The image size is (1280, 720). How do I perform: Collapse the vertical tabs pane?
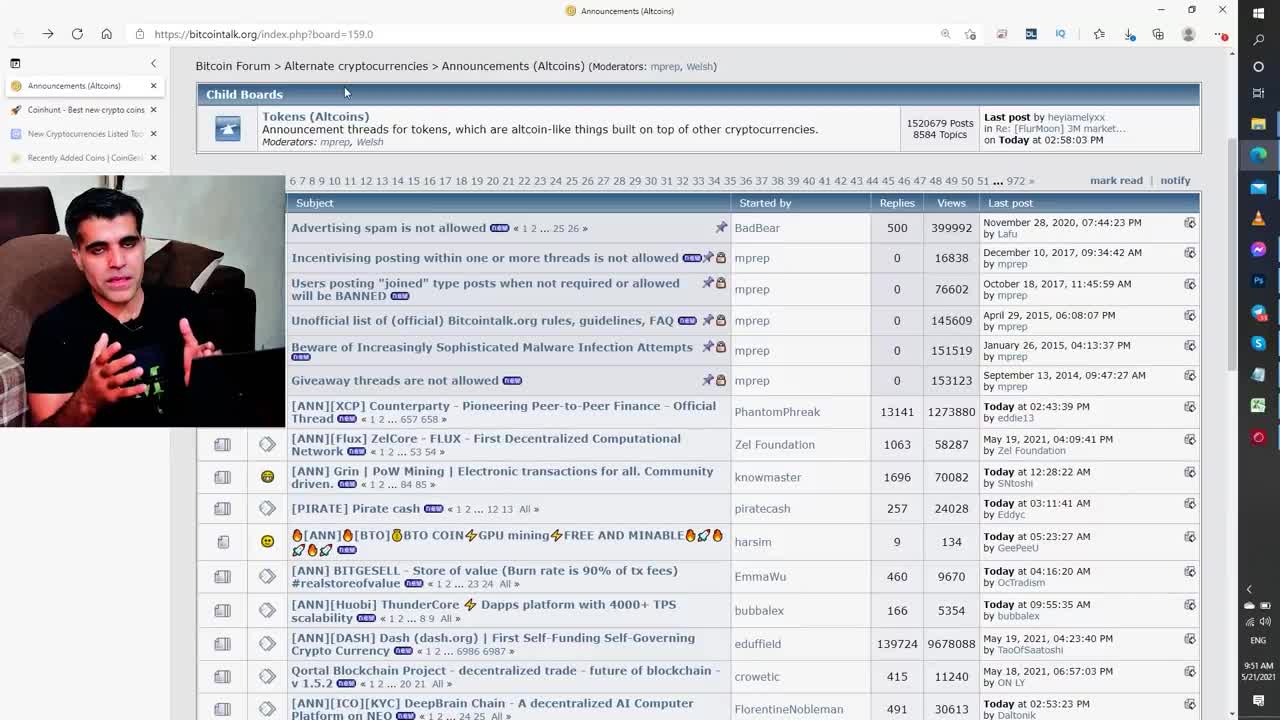tap(153, 63)
